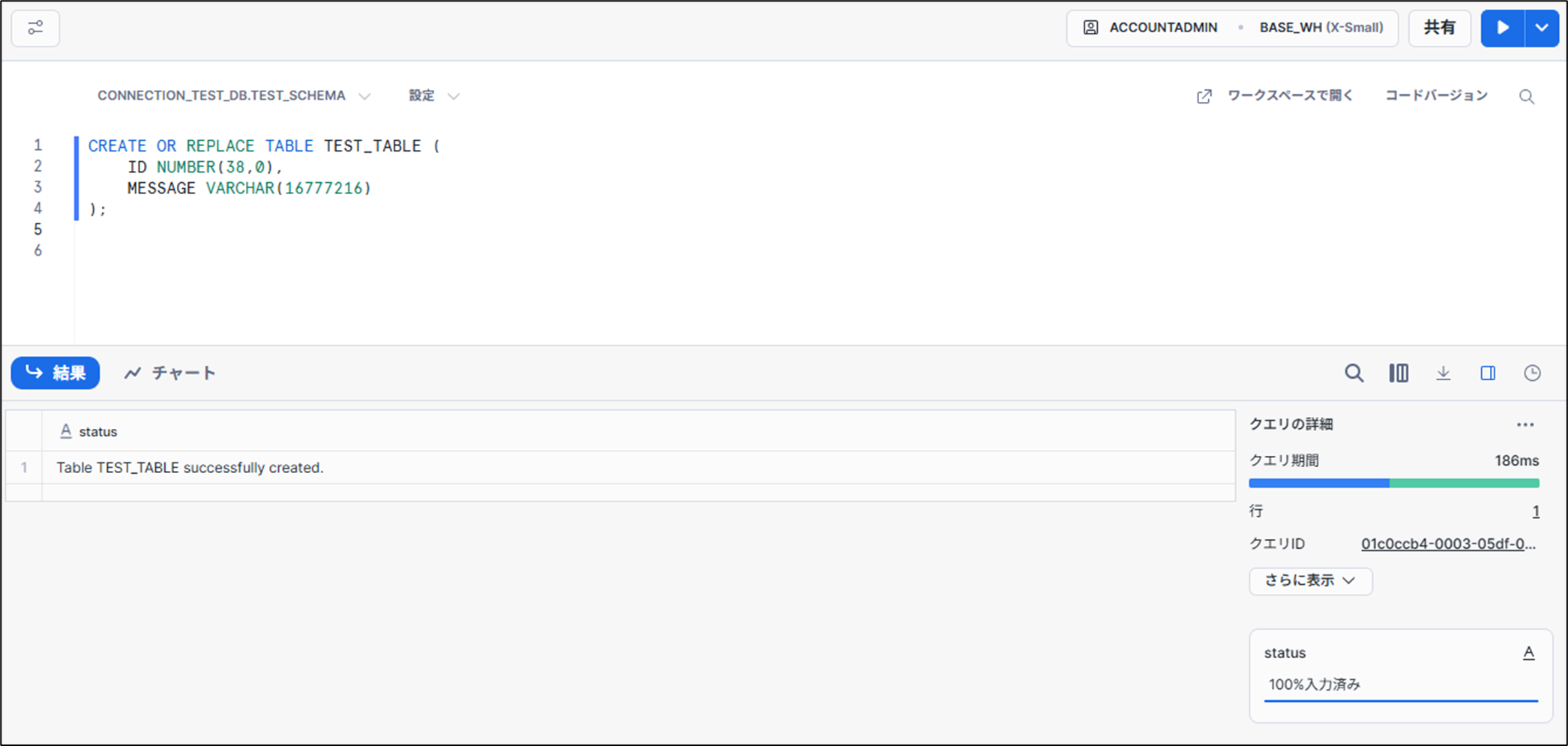The width and height of the screenshot is (1568, 746).
Task: Click the MESSAGE VARCHAR(16777216) code line
Action: (x=249, y=188)
